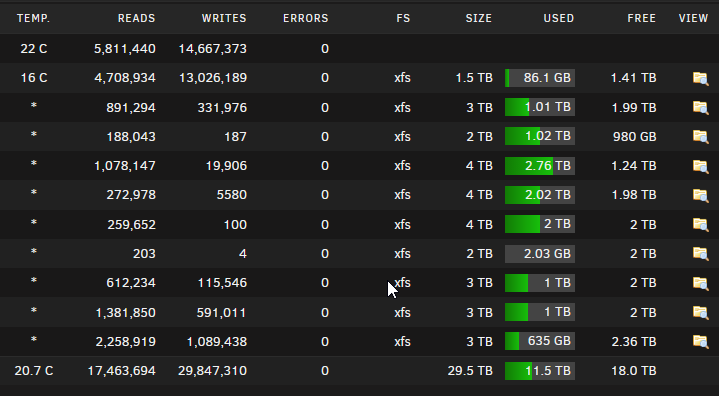The image size is (719, 396).
Task: Click the SIZE column header
Action: click(x=479, y=18)
